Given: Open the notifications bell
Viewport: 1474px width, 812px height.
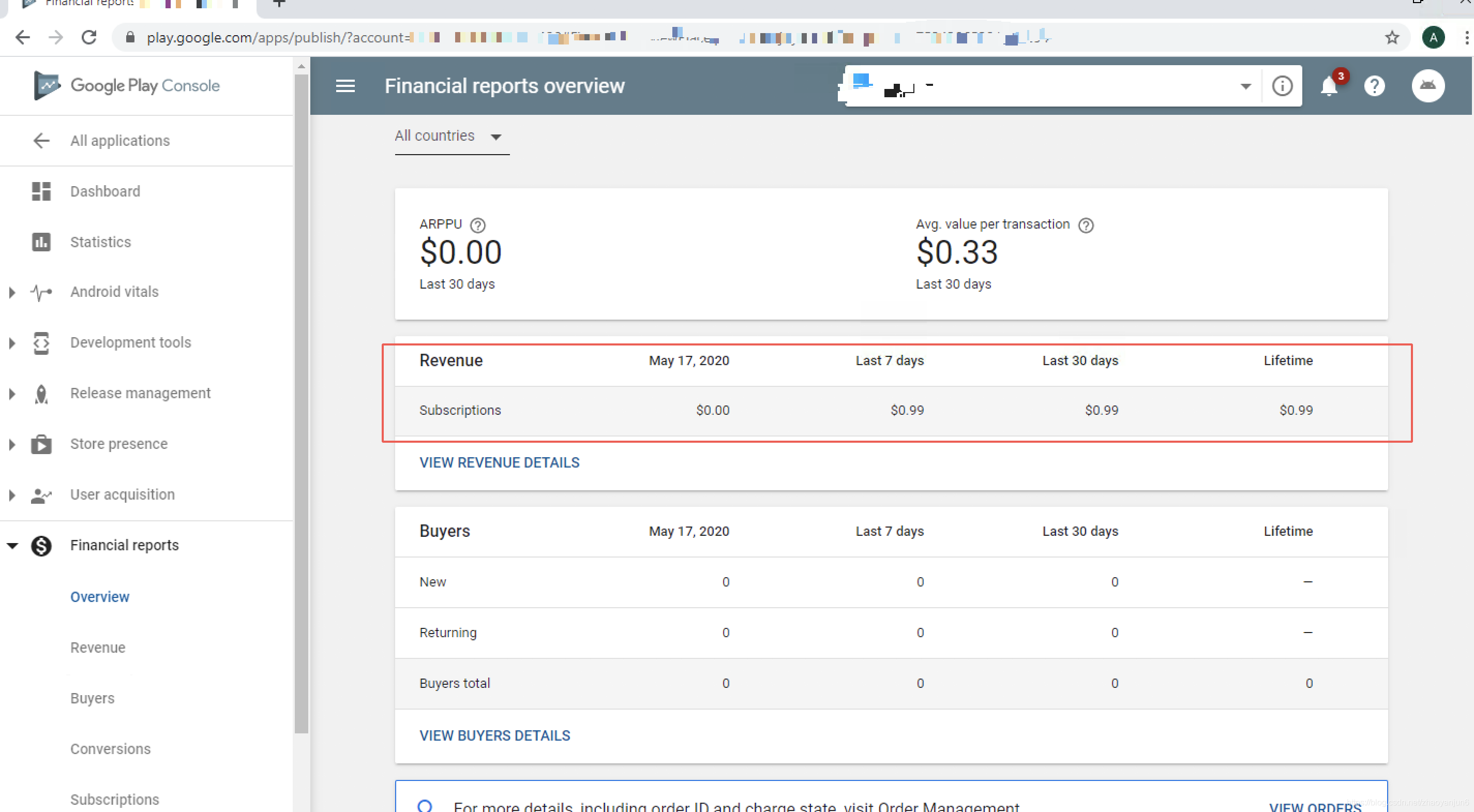Looking at the screenshot, I should coord(1329,87).
